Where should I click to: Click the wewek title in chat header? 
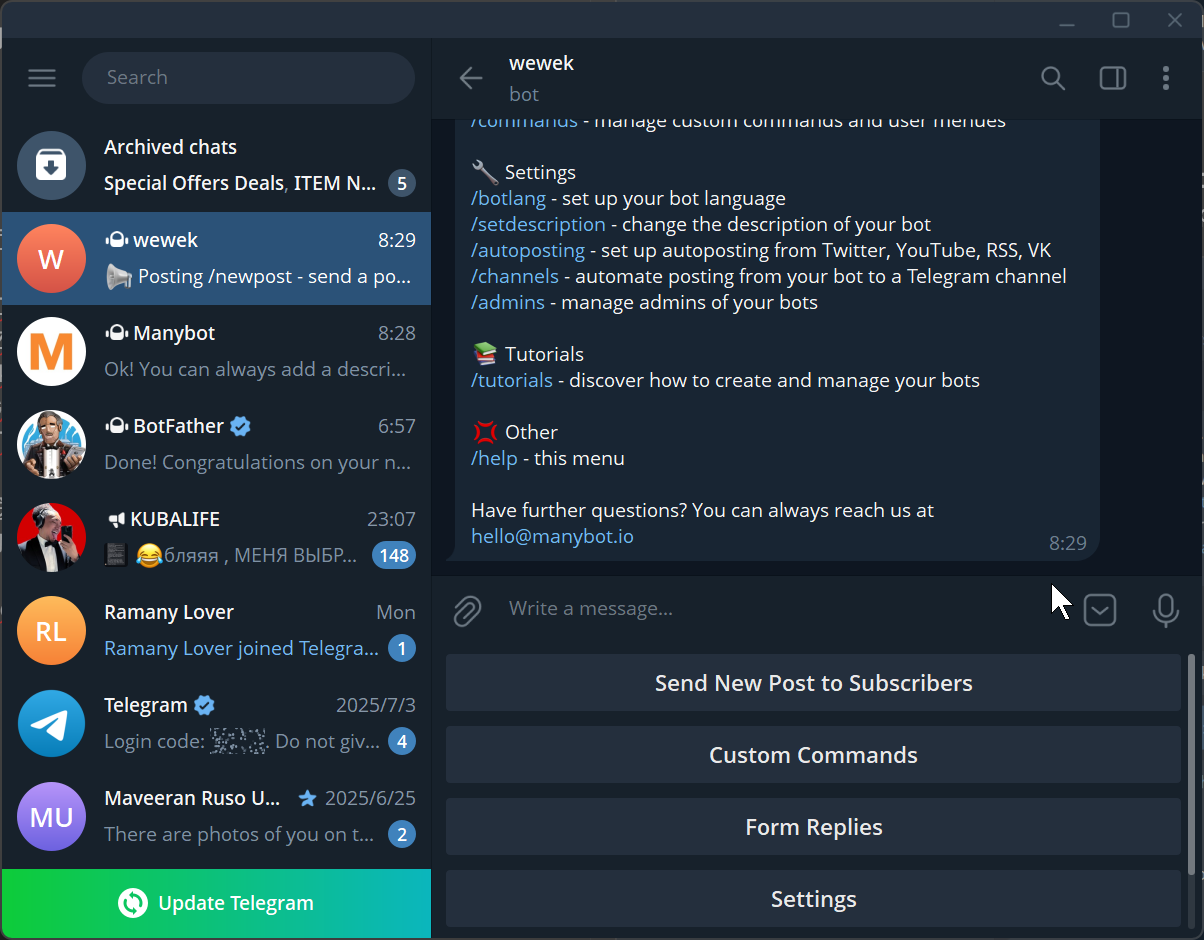coord(541,63)
